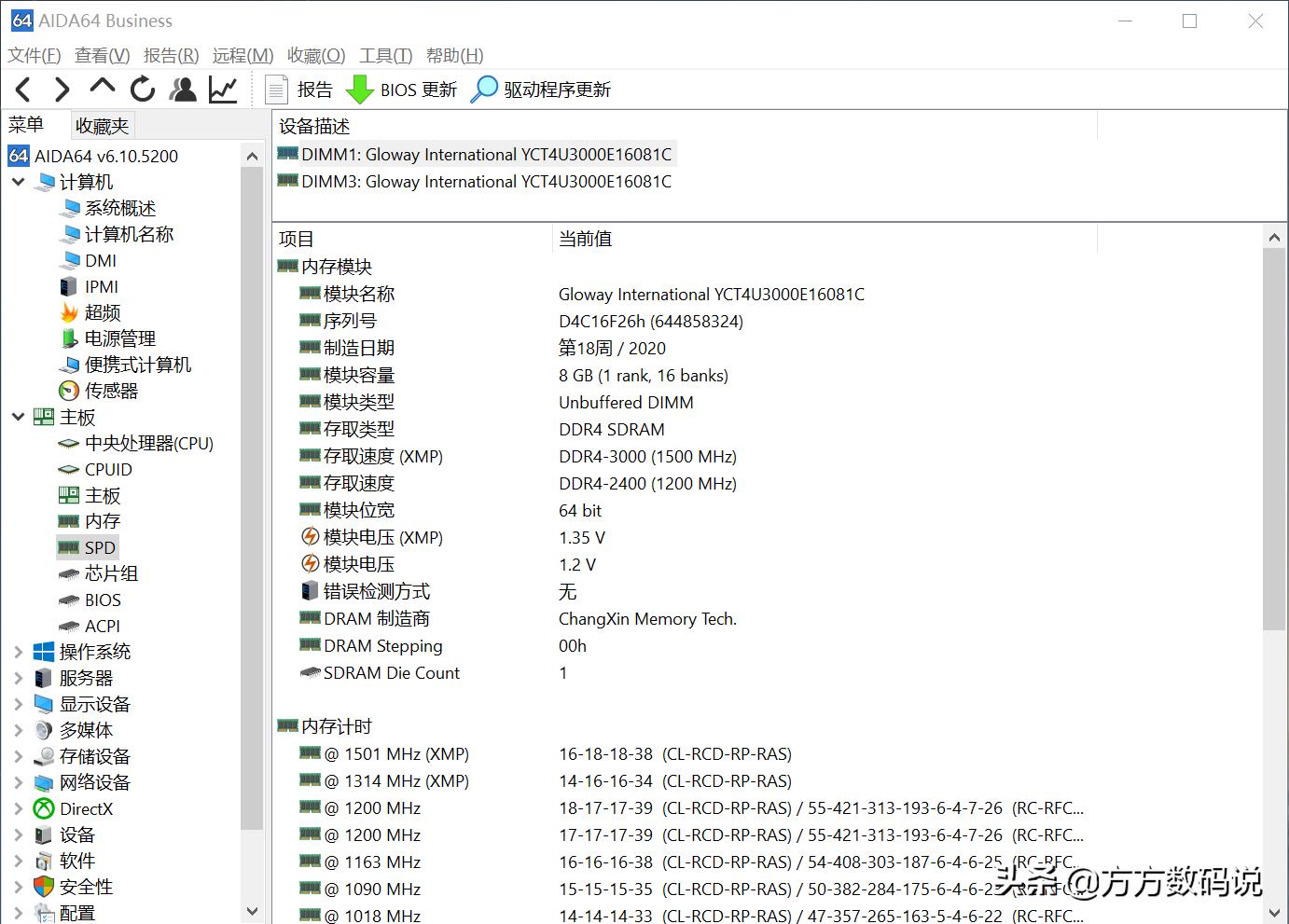This screenshot has width=1289, height=924.
Task: Open the 收藏(O) menu
Action: (x=316, y=56)
